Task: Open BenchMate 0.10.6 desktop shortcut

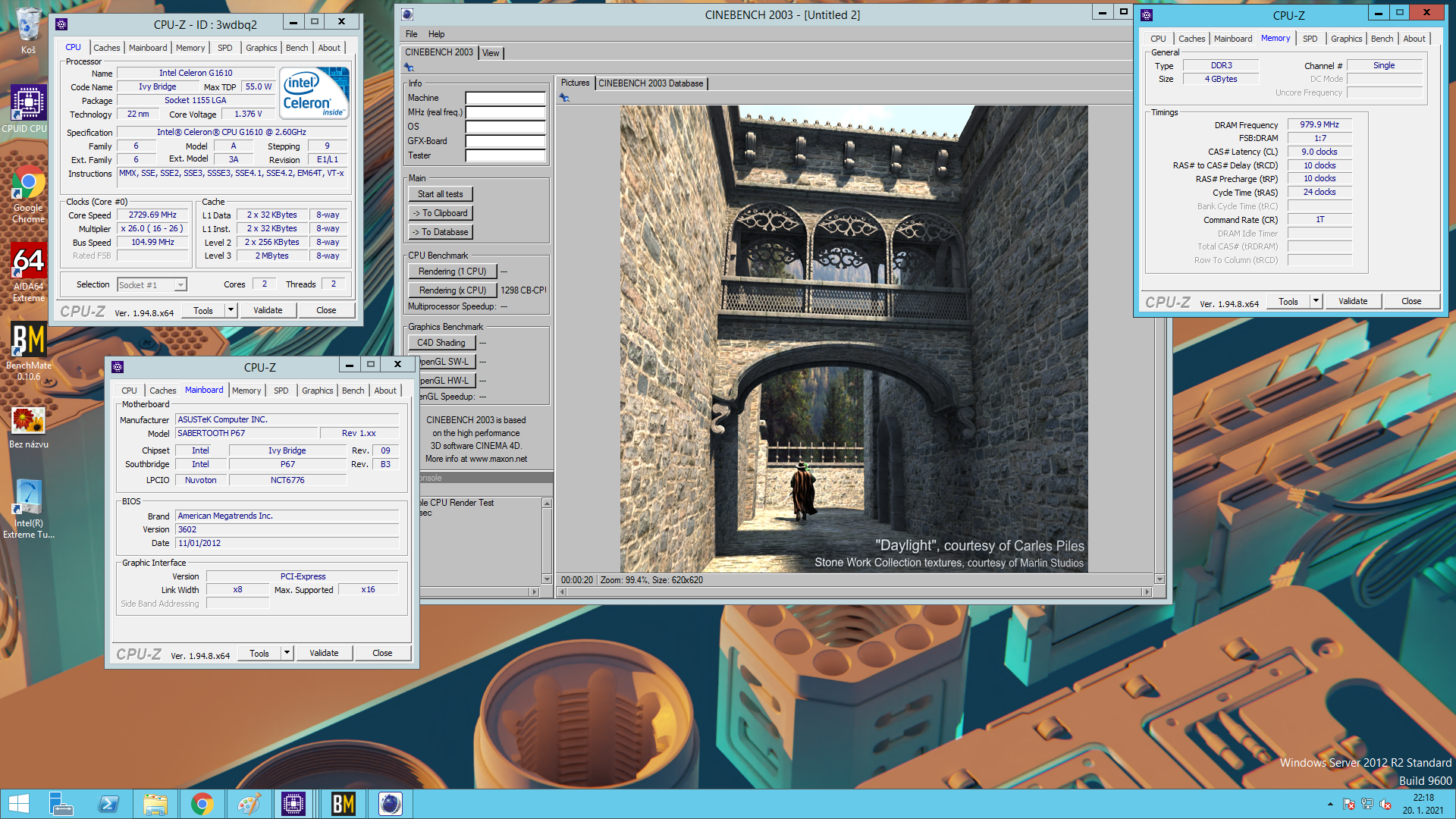Action: [28, 352]
